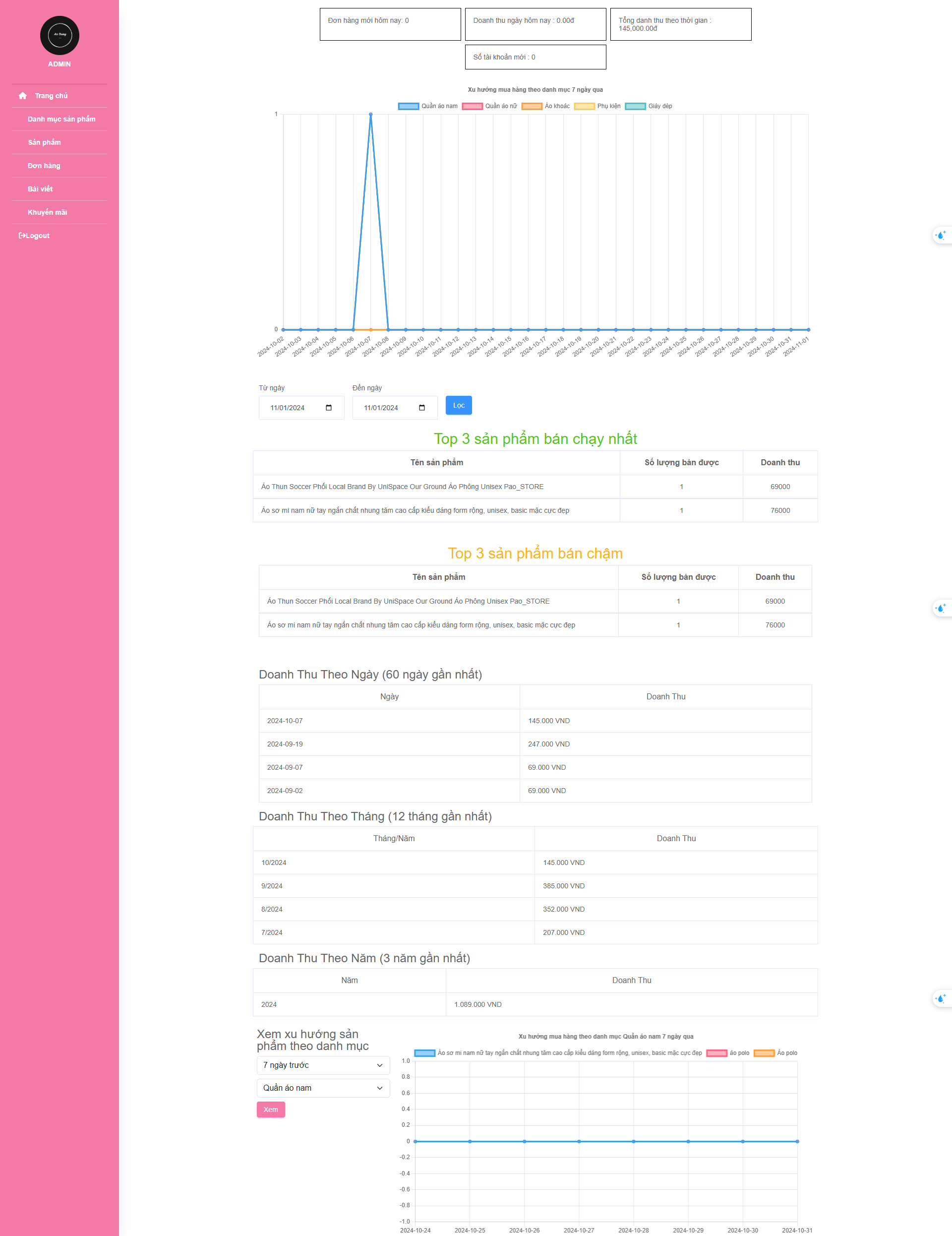Click revenue 69000 in bán chạy table
The width and height of the screenshot is (952, 1236).
[780, 487]
